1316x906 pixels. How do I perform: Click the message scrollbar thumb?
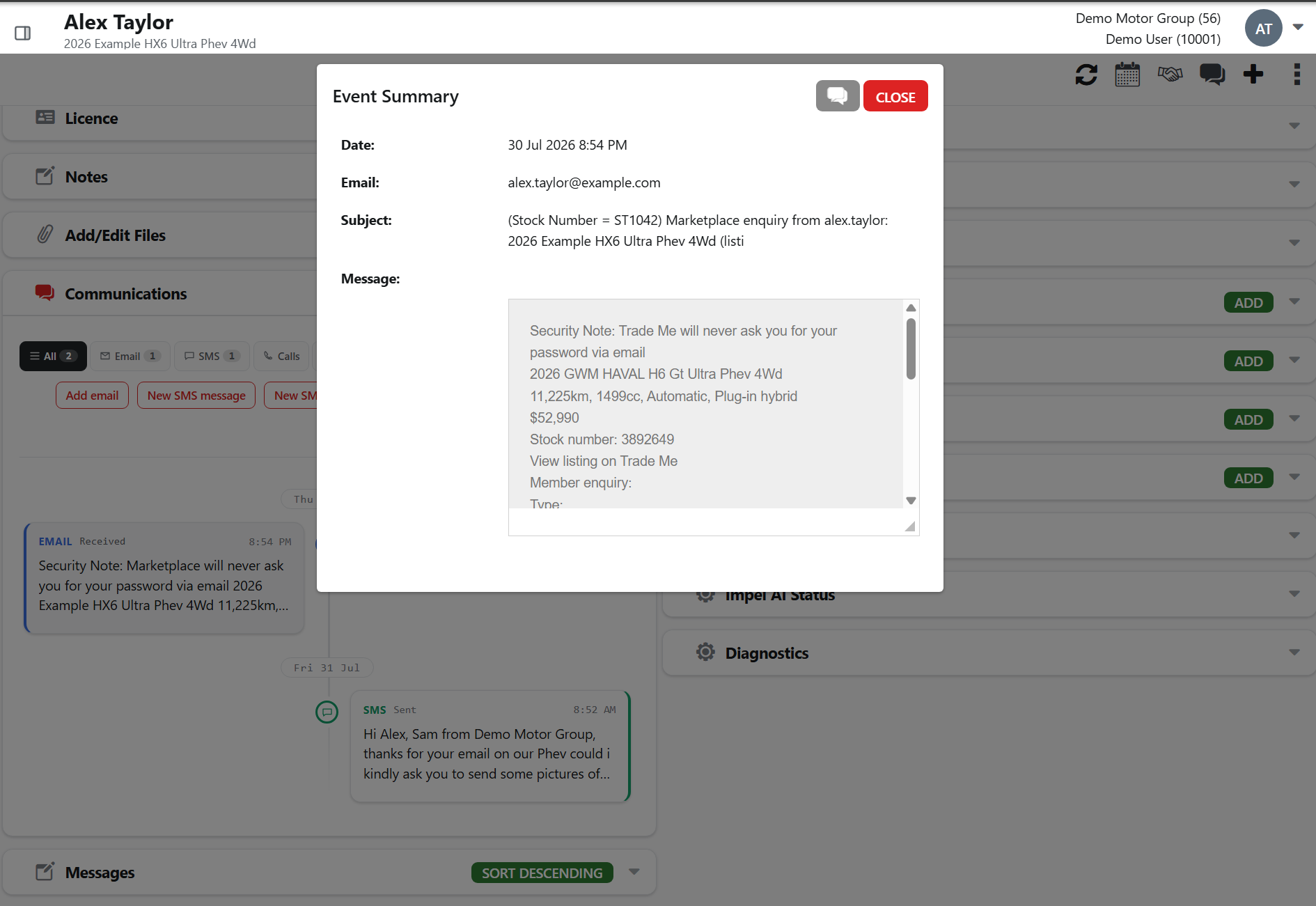pos(911,349)
